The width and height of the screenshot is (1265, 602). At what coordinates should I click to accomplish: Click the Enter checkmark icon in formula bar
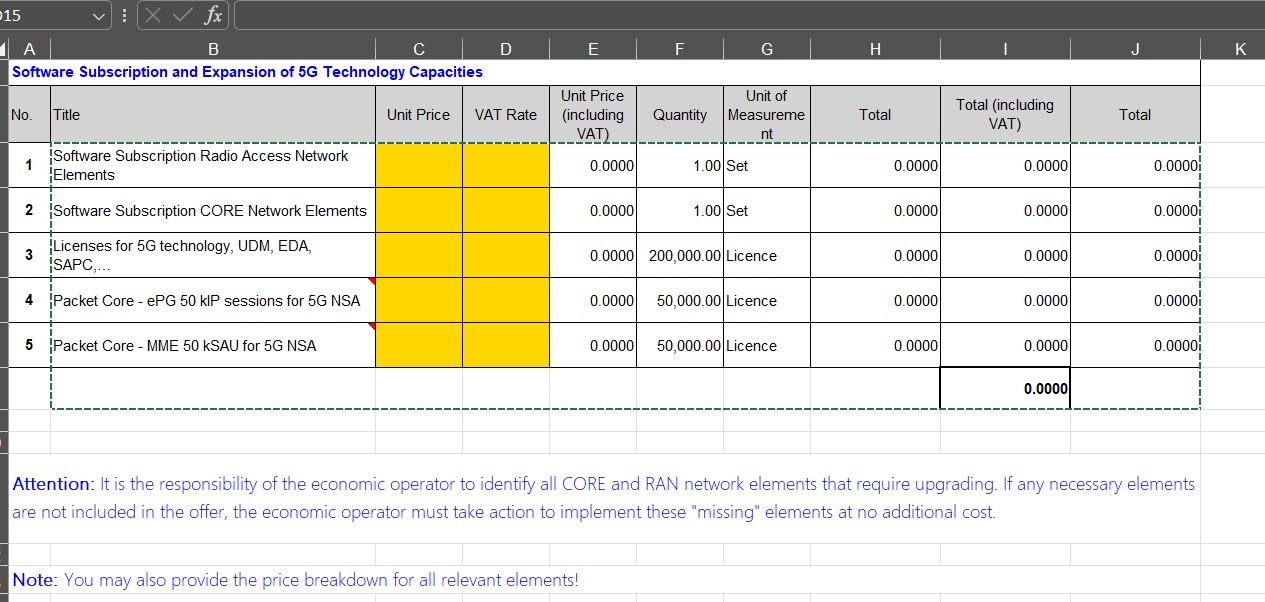181,15
